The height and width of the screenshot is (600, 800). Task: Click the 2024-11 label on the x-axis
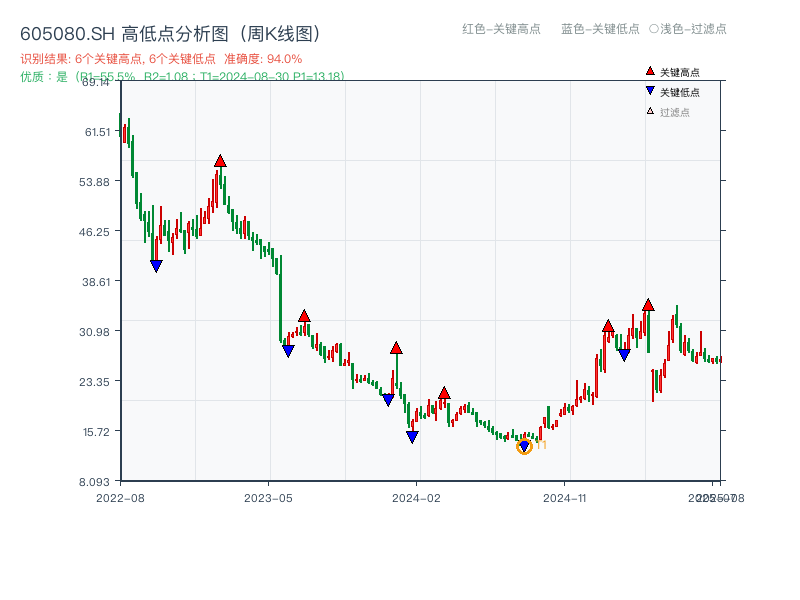[x=565, y=495]
